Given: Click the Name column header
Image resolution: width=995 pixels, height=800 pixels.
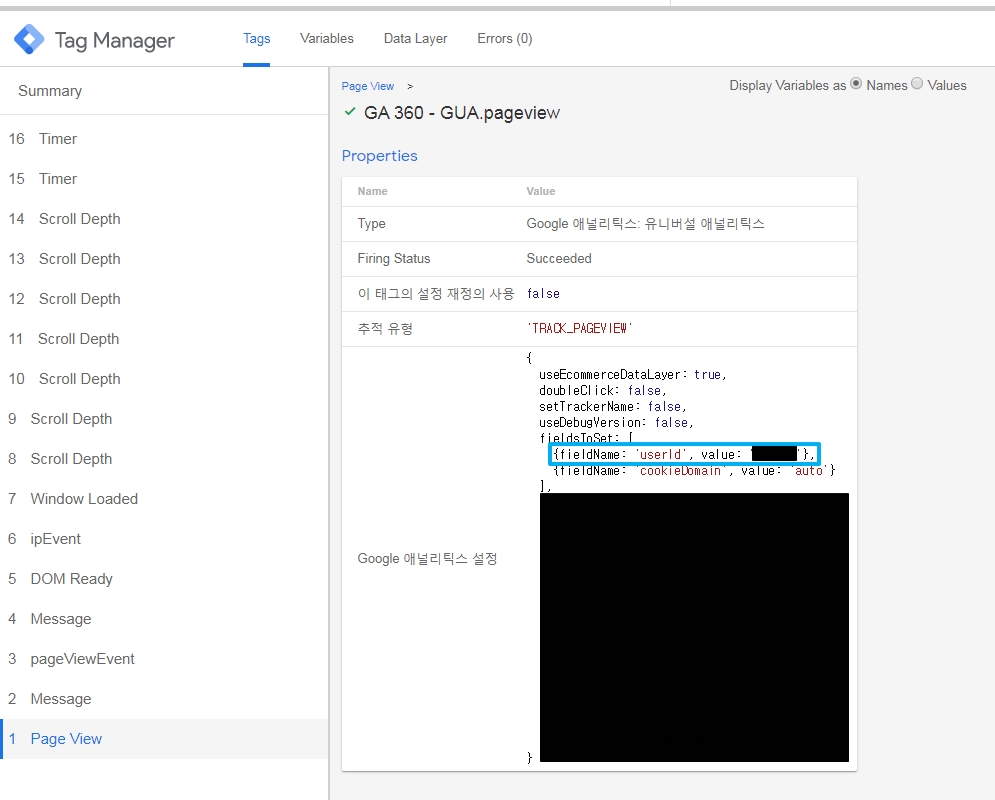Looking at the screenshot, I should pyautogui.click(x=372, y=191).
